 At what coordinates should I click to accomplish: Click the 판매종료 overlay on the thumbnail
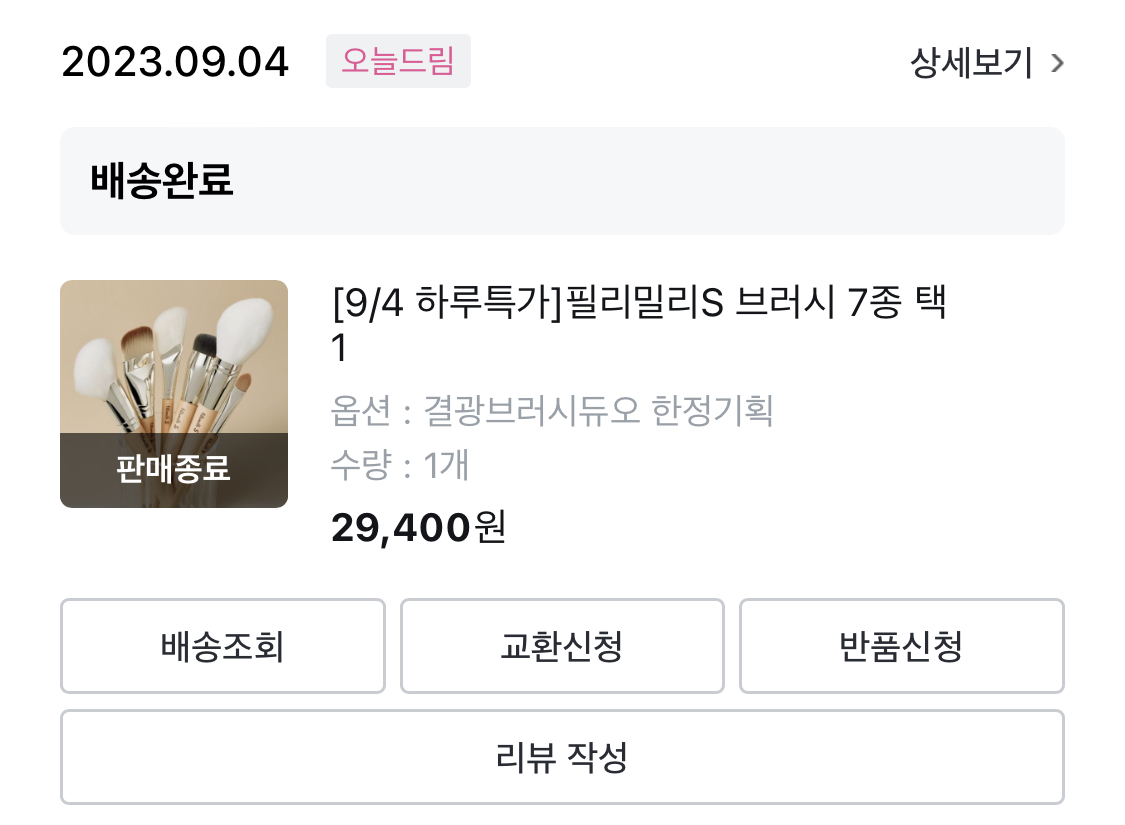point(174,468)
